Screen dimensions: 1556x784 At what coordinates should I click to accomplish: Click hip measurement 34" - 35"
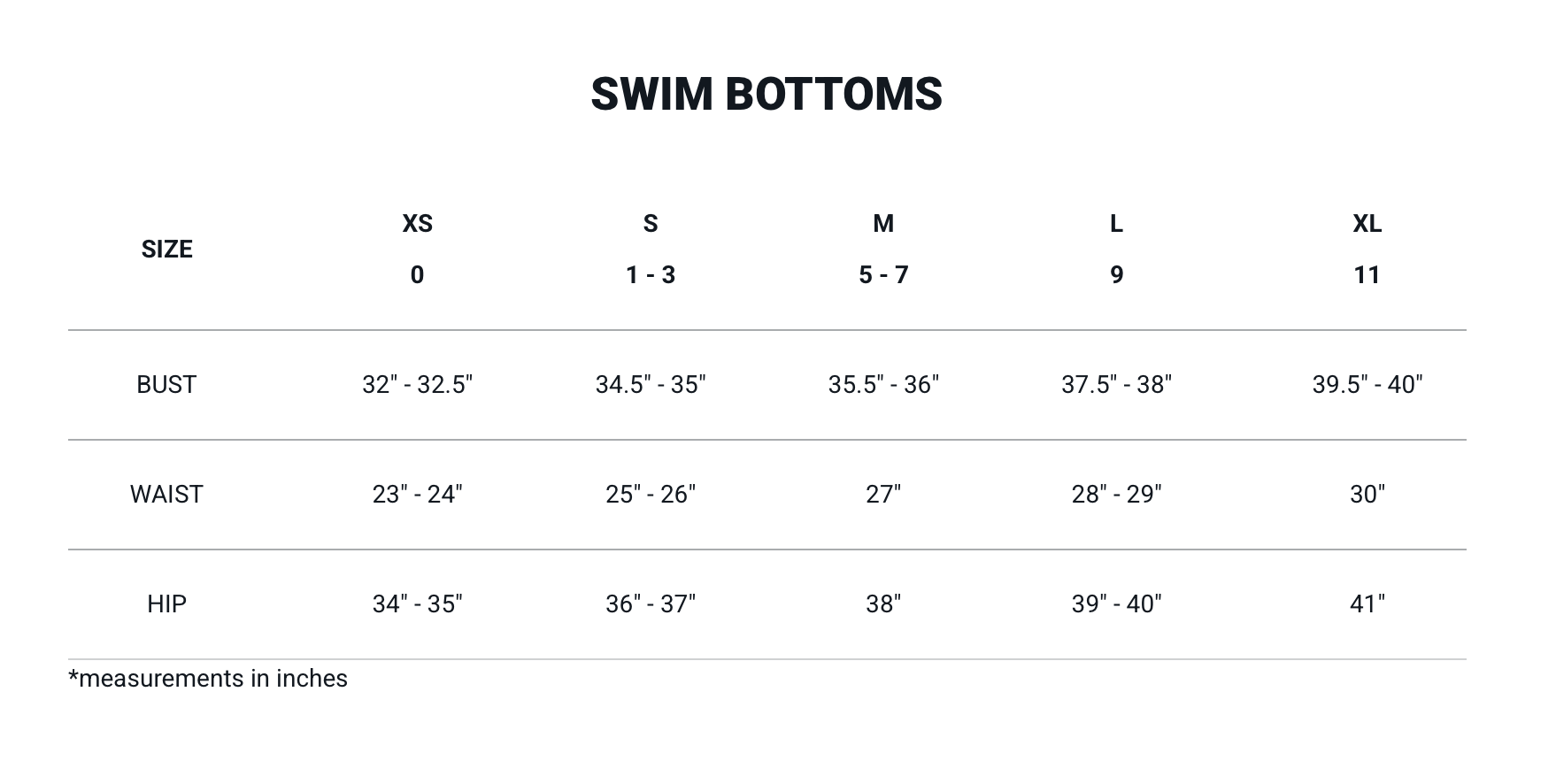(418, 604)
